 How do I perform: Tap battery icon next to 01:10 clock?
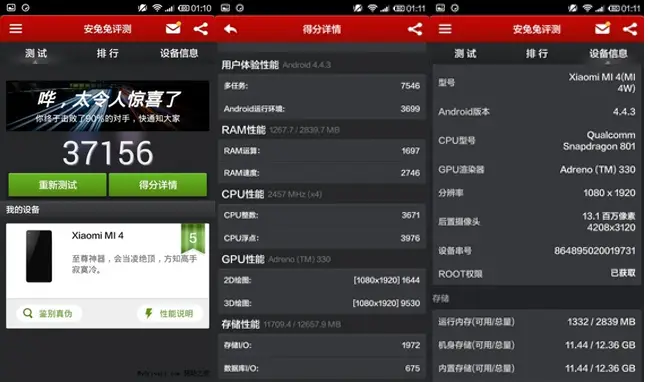coord(183,8)
